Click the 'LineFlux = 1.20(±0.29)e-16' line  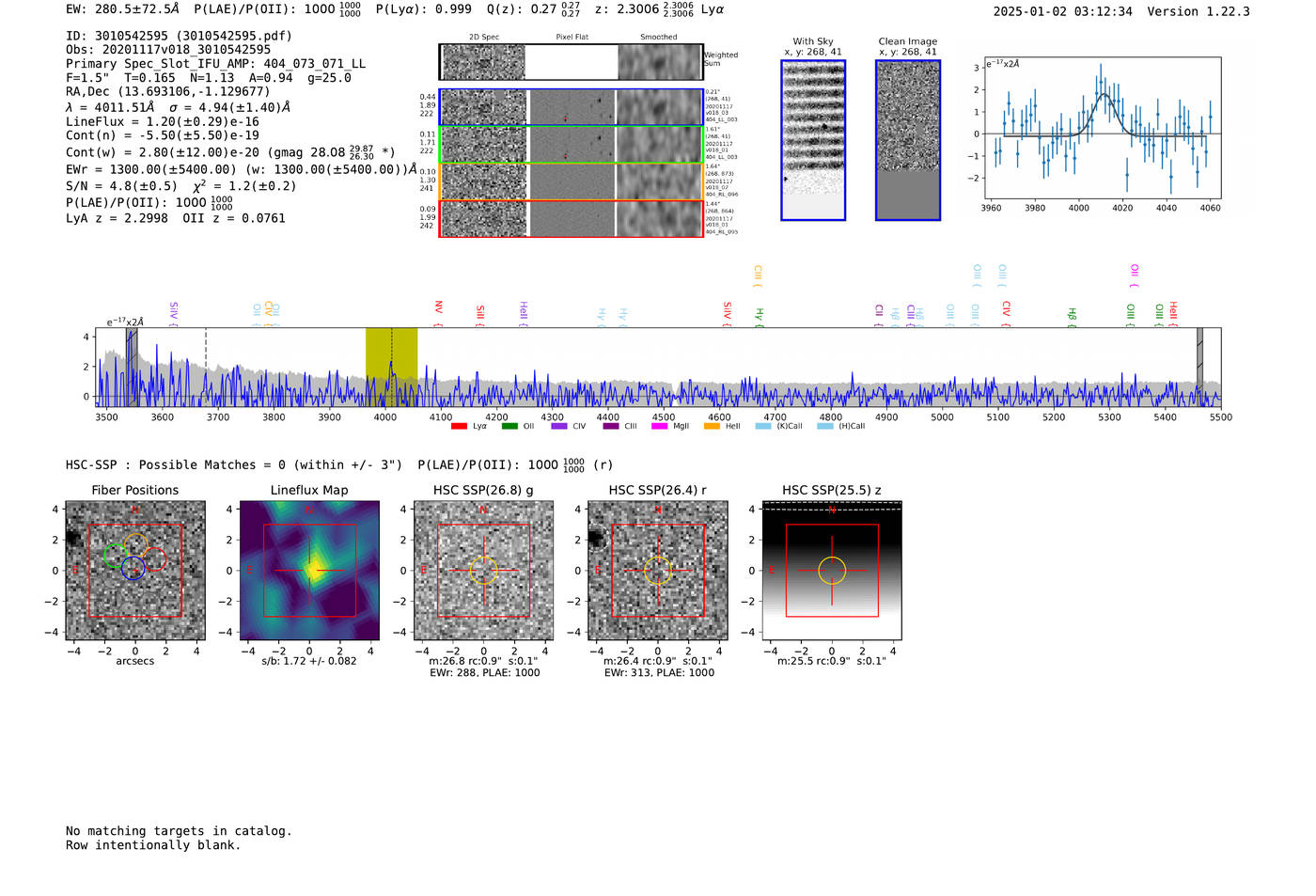pos(163,122)
